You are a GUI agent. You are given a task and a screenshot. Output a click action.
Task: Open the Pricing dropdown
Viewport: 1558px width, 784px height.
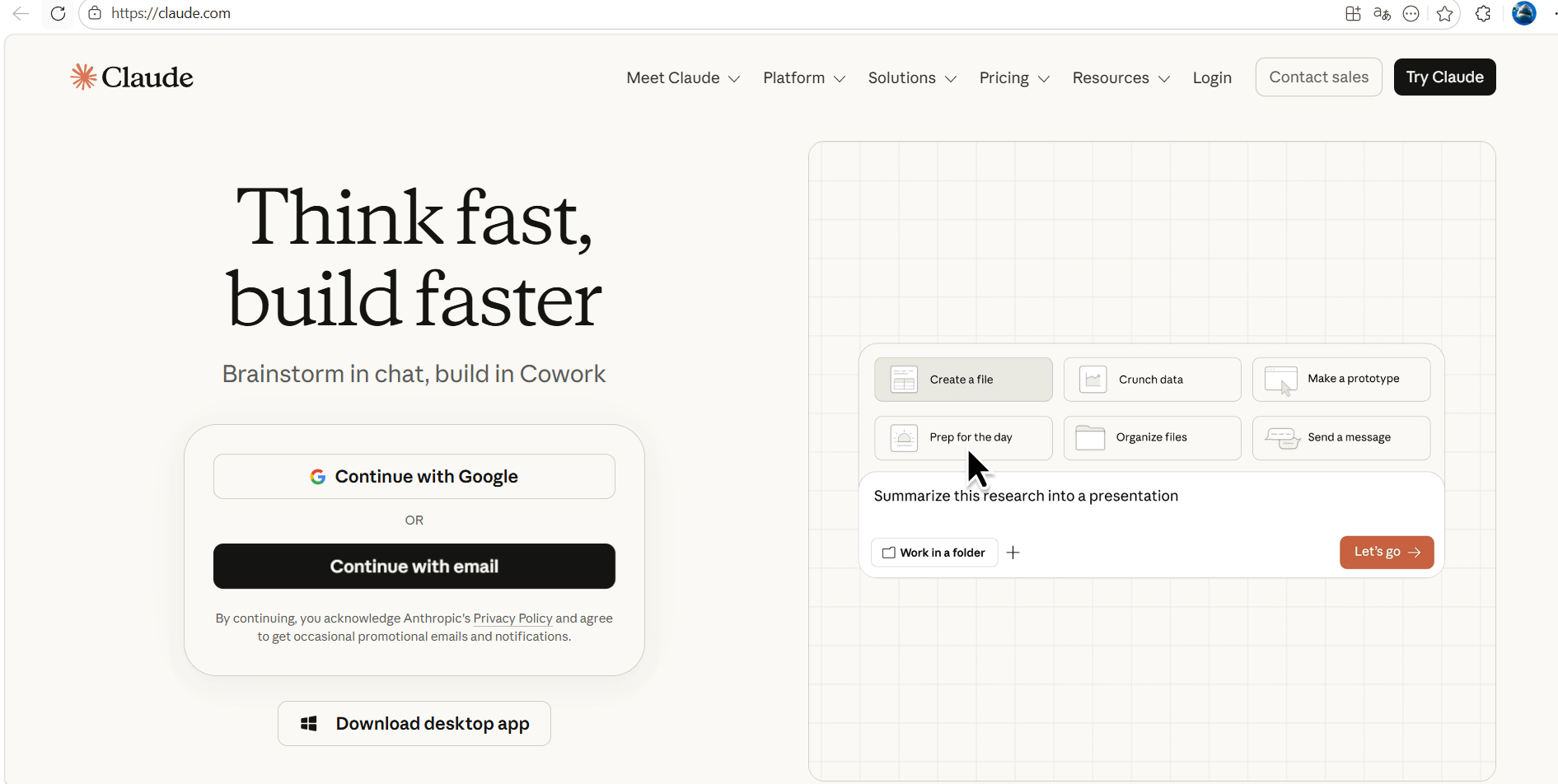(x=1014, y=77)
